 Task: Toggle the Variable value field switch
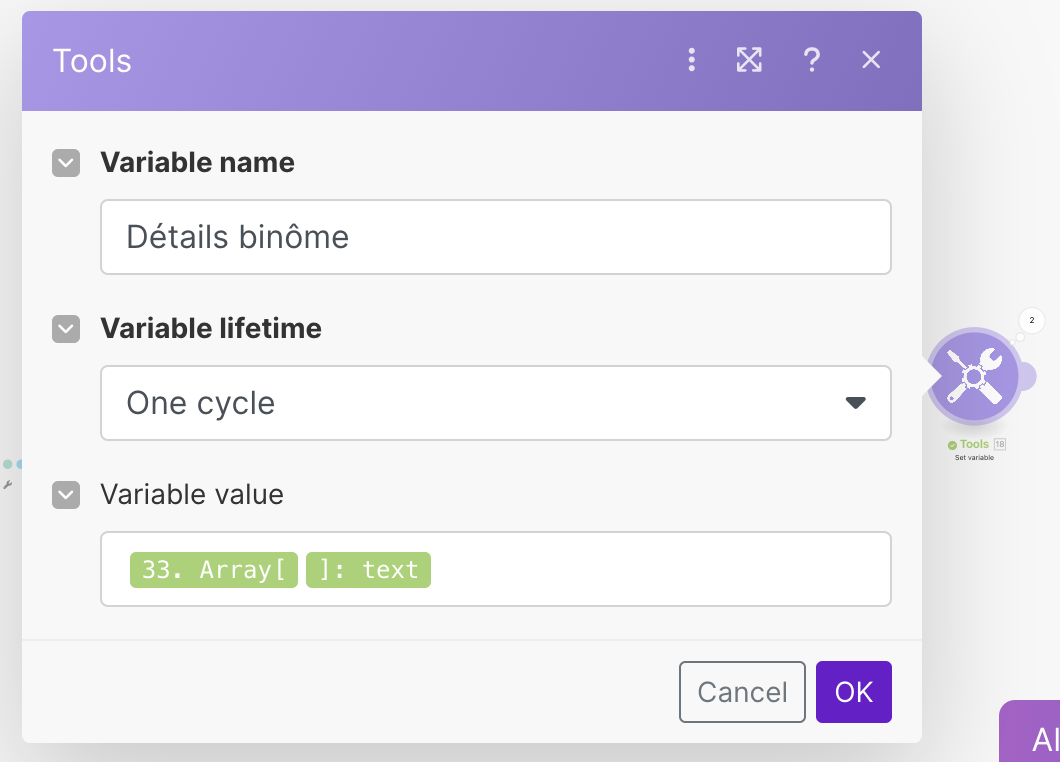pos(66,495)
